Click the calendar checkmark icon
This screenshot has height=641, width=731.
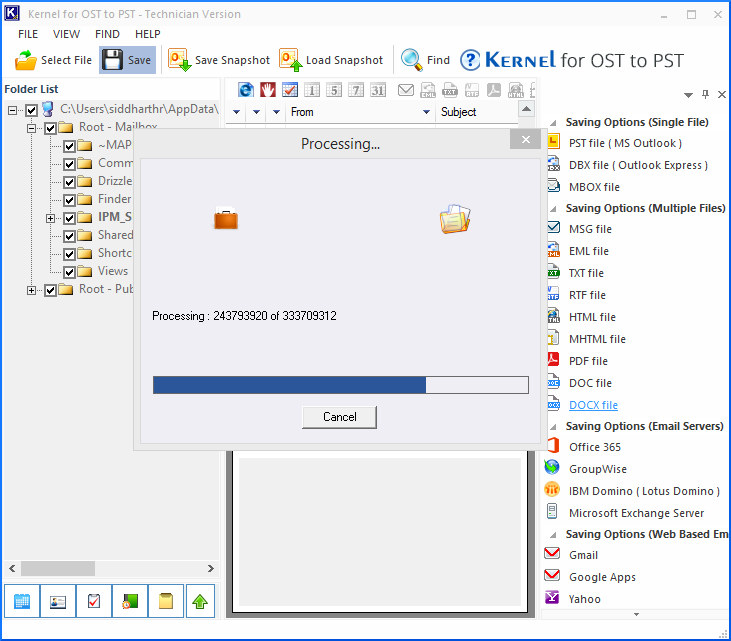click(290, 90)
